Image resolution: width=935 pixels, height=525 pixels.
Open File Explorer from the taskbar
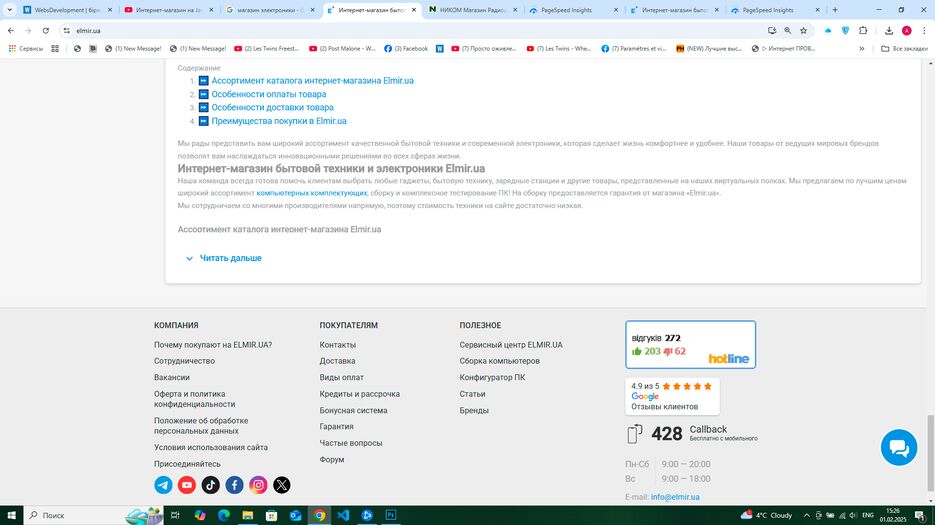point(247,515)
